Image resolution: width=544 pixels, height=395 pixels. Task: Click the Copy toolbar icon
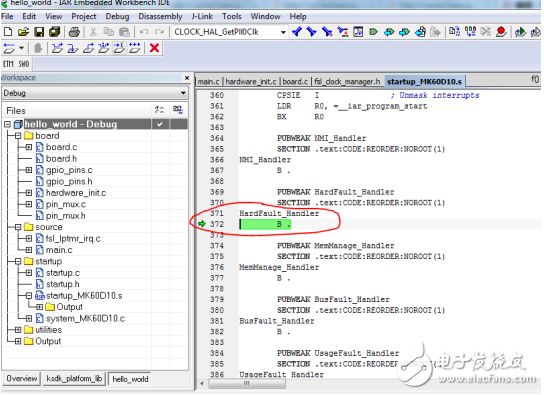tap(109, 32)
